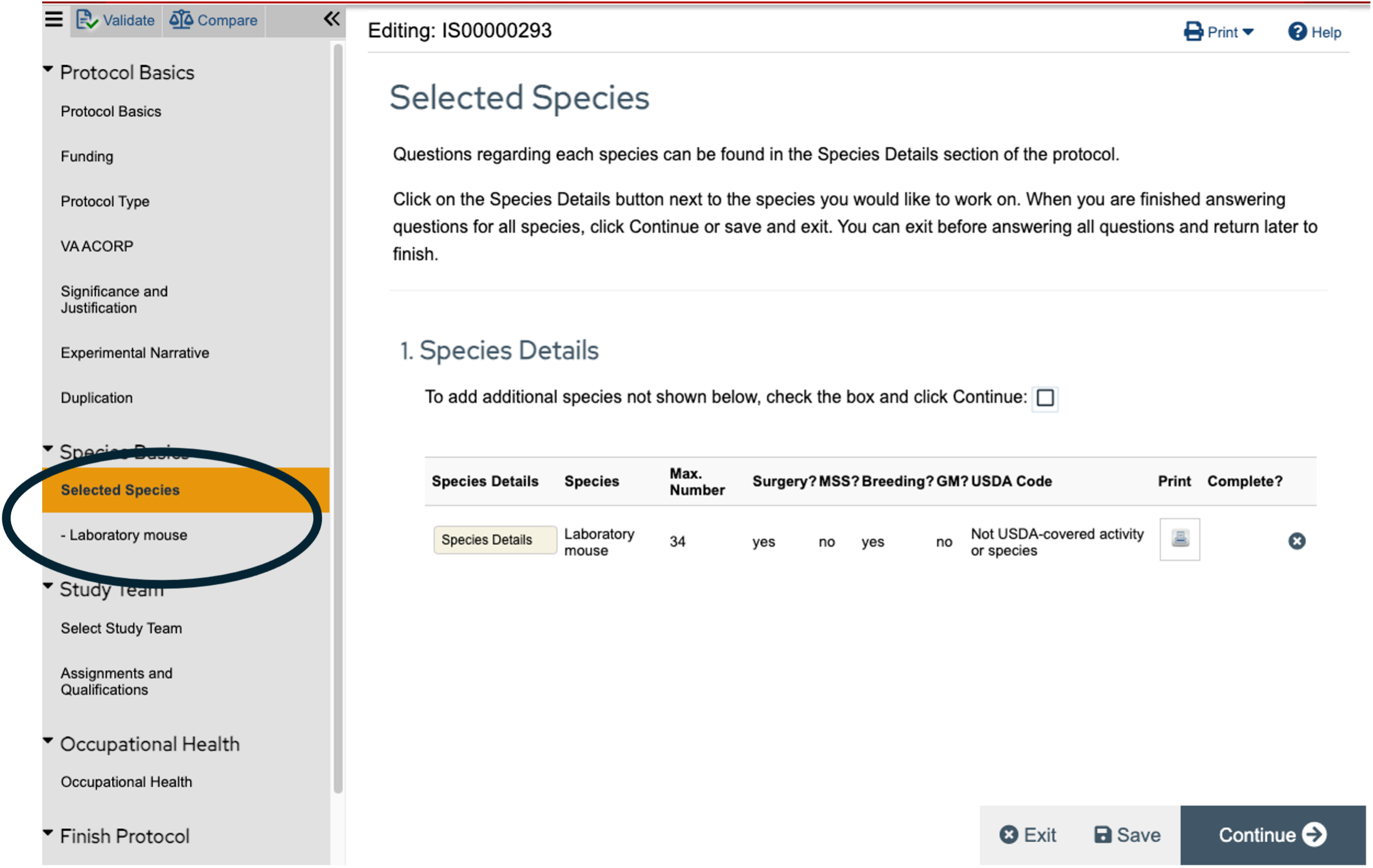Screen dimensions: 1373x868
Task: Go to Experimental Narrative page
Action: tap(134, 353)
